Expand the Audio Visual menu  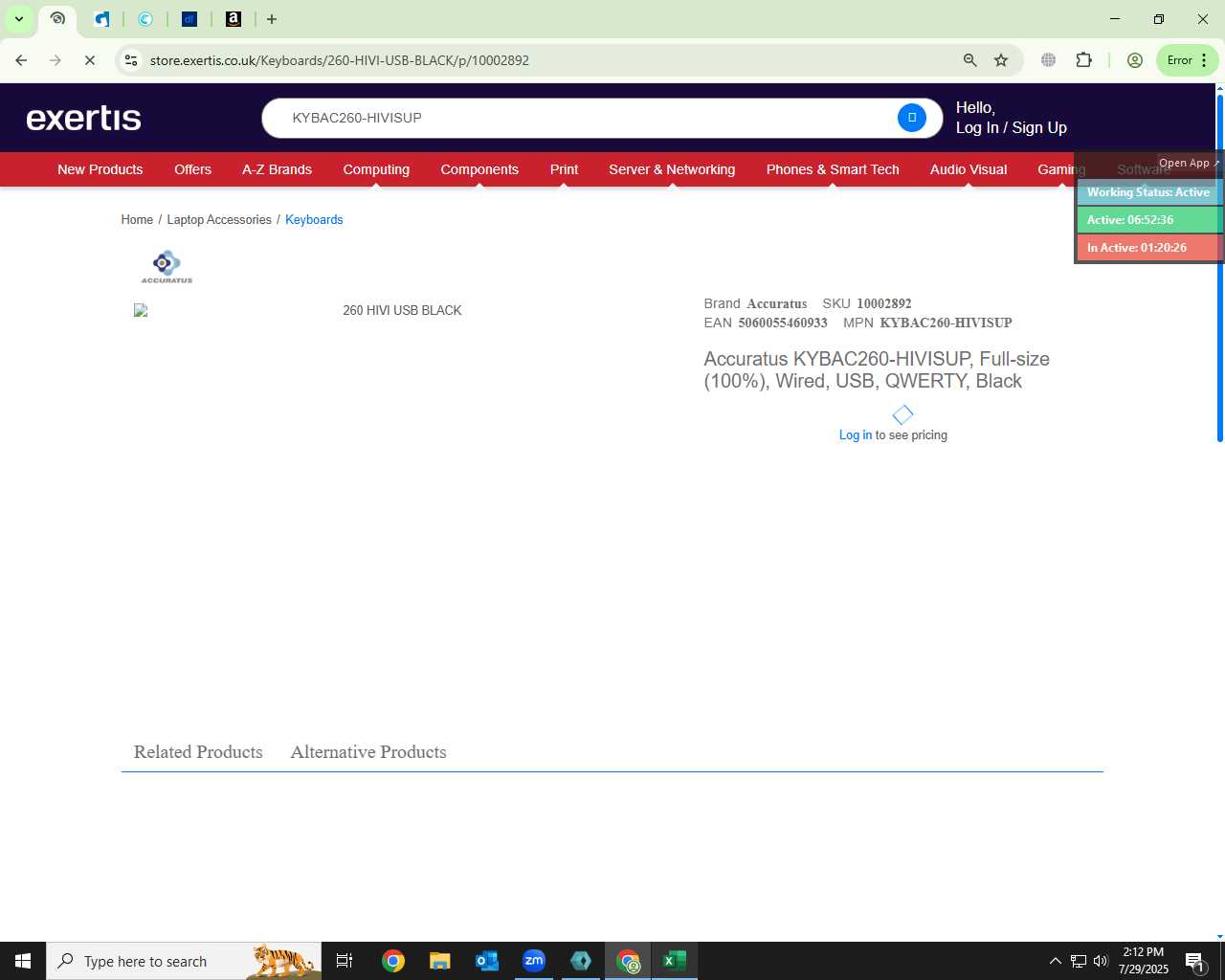tap(969, 169)
